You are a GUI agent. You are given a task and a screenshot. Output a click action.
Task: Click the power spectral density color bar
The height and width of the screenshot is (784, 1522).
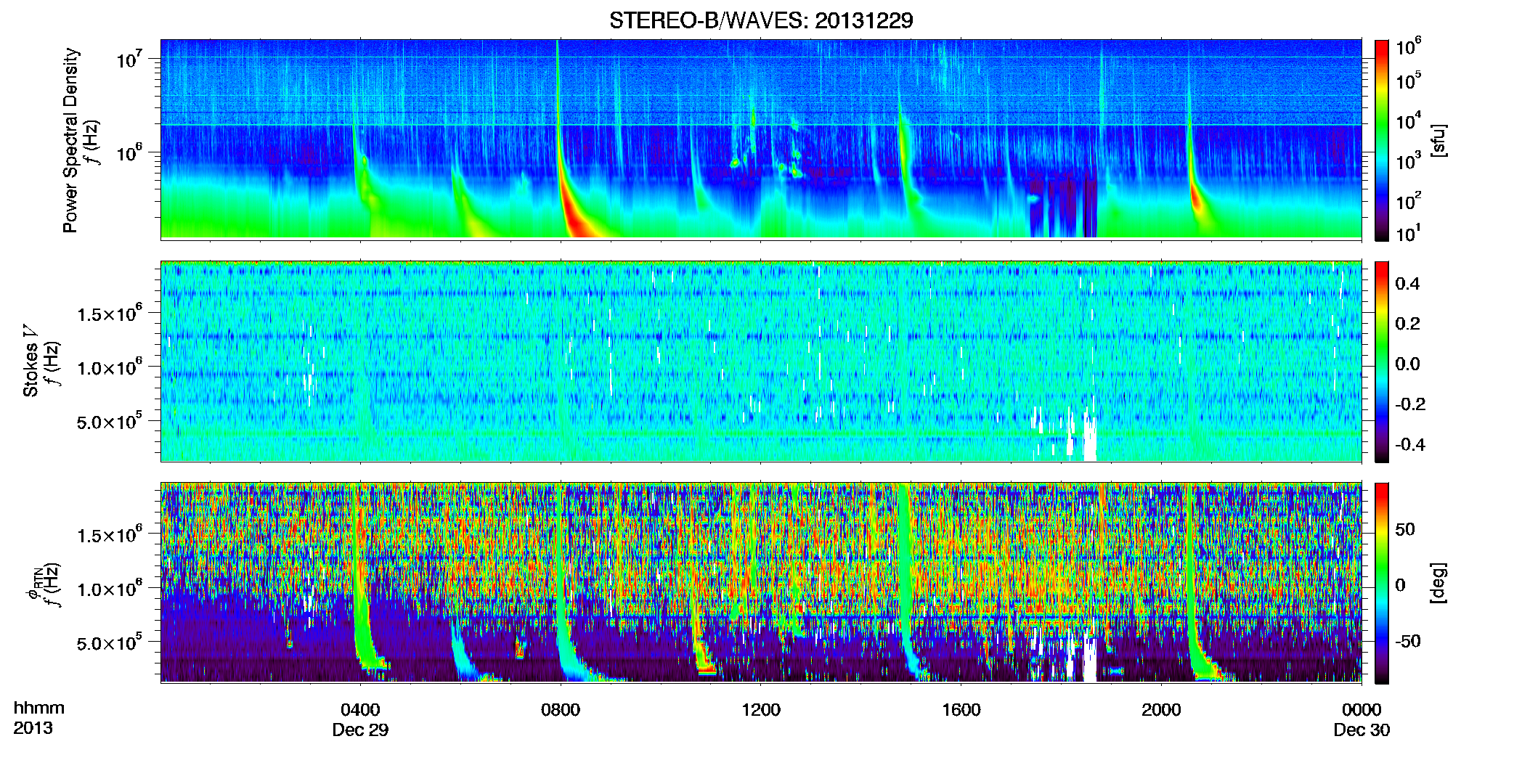click(1381, 140)
